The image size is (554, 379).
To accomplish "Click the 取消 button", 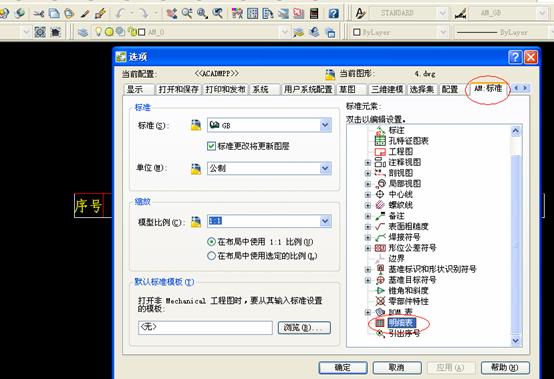I will (x=397, y=368).
